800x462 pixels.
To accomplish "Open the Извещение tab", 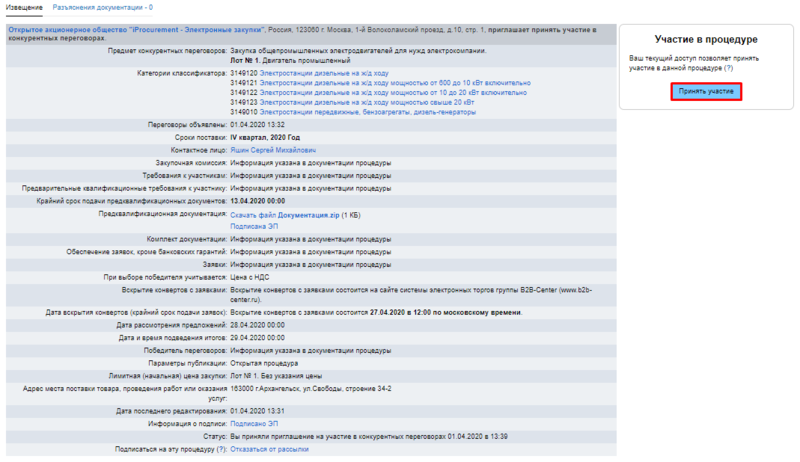I will tap(25, 7).
